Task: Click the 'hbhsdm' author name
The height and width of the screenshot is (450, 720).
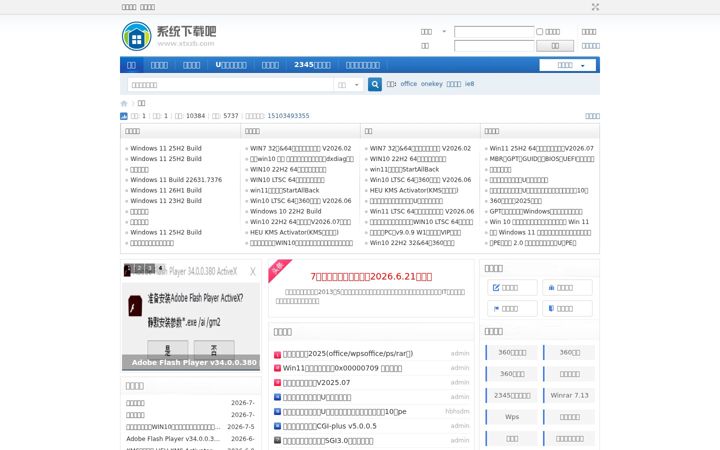Action: point(457,411)
